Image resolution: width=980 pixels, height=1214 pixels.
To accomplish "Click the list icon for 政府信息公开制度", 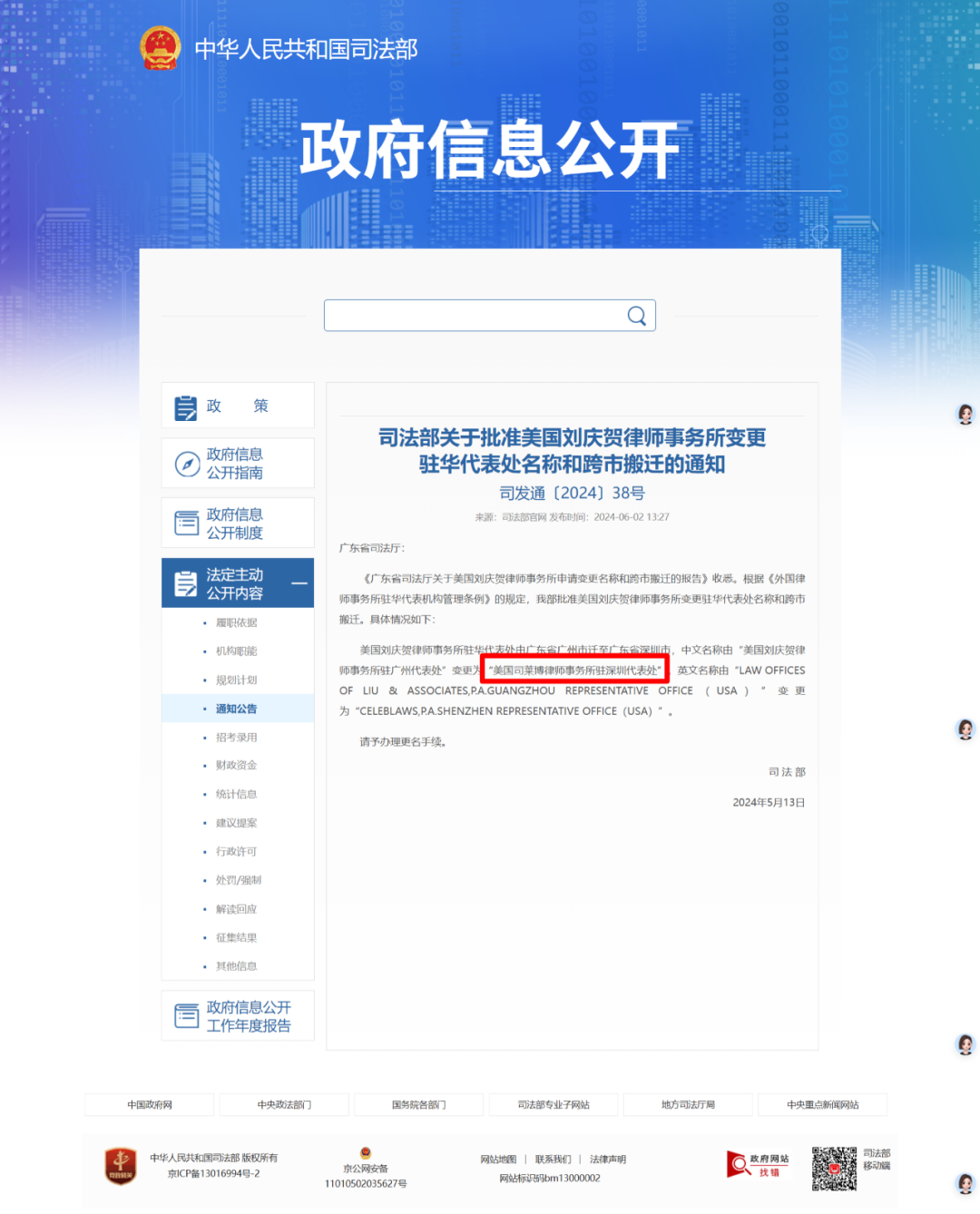I will (187, 524).
